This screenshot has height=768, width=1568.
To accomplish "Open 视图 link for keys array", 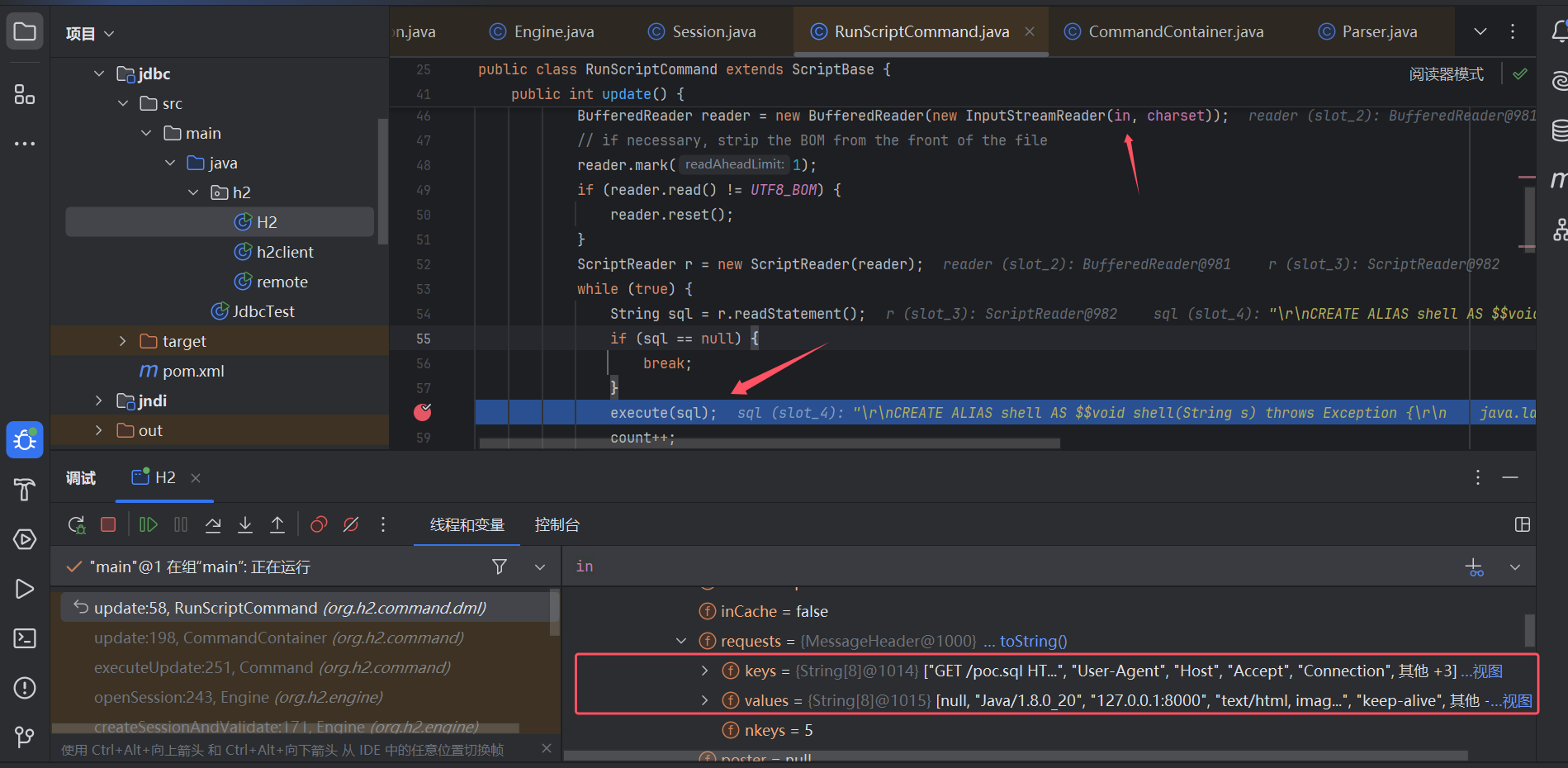I will click(x=1488, y=671).
